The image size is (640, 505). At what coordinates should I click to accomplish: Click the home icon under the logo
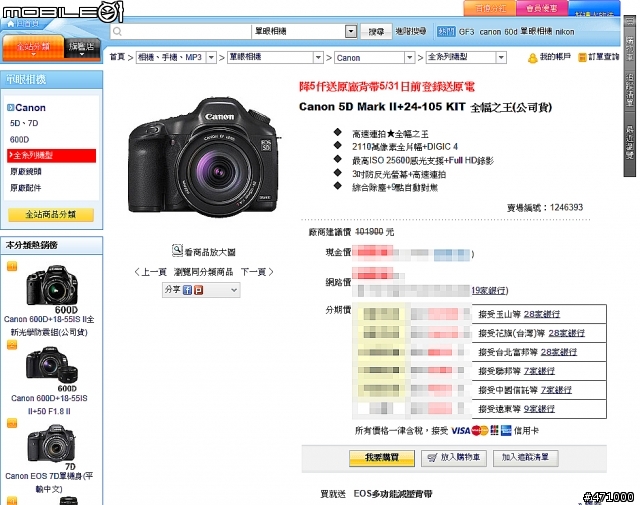pos(11,24)
